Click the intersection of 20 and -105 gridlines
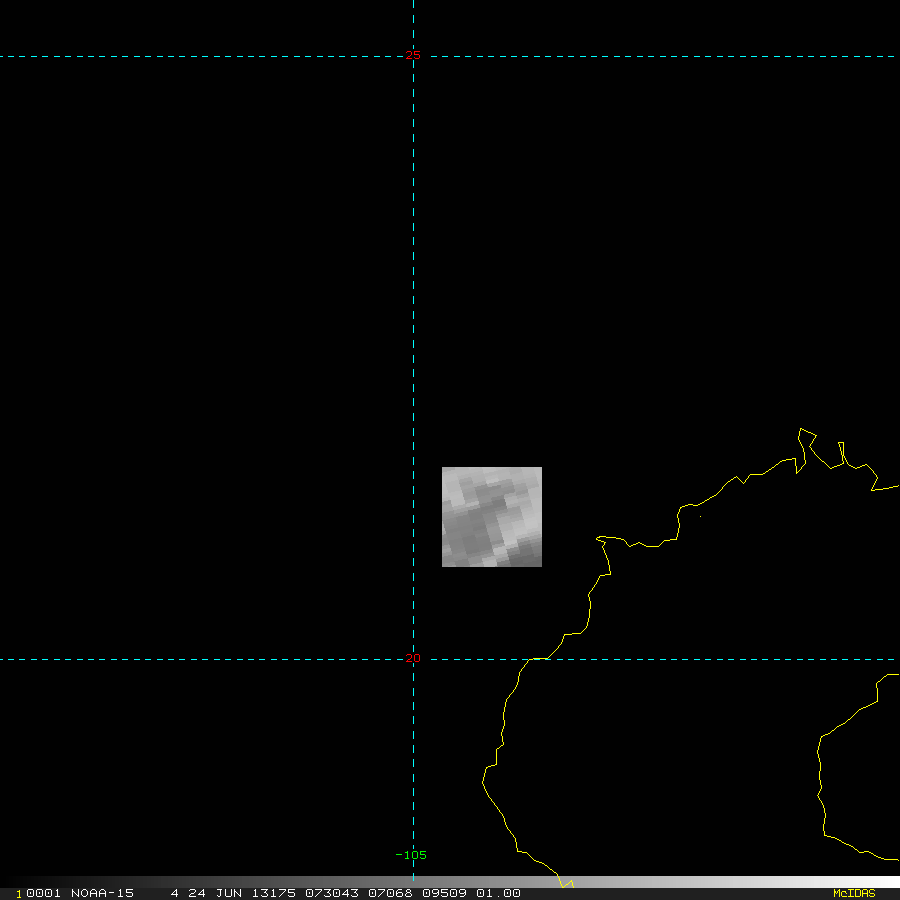900x900 pixels. click(413, 659)
